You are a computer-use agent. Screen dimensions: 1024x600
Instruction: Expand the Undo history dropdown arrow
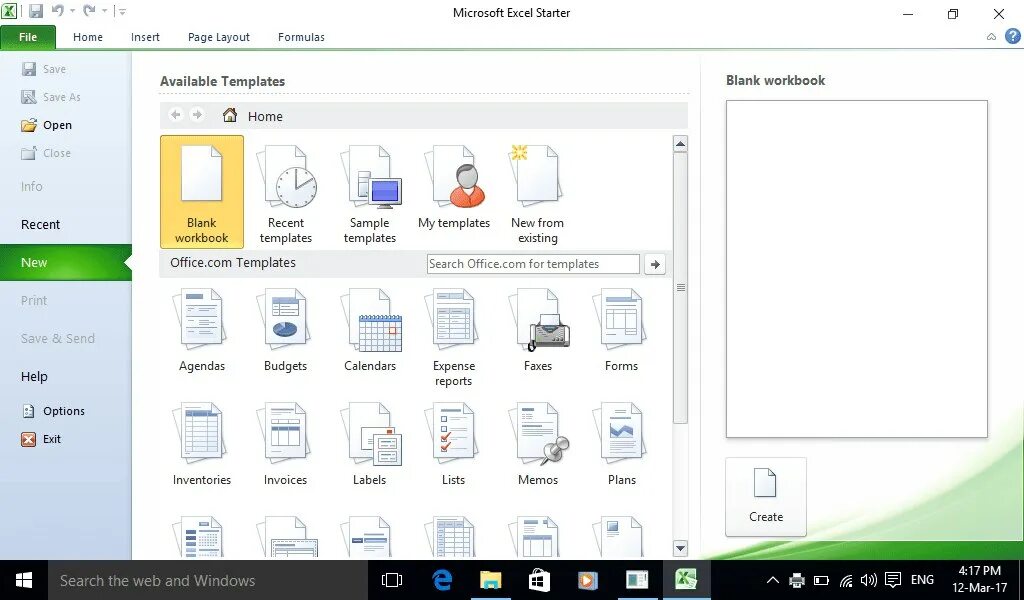[72, 11]
